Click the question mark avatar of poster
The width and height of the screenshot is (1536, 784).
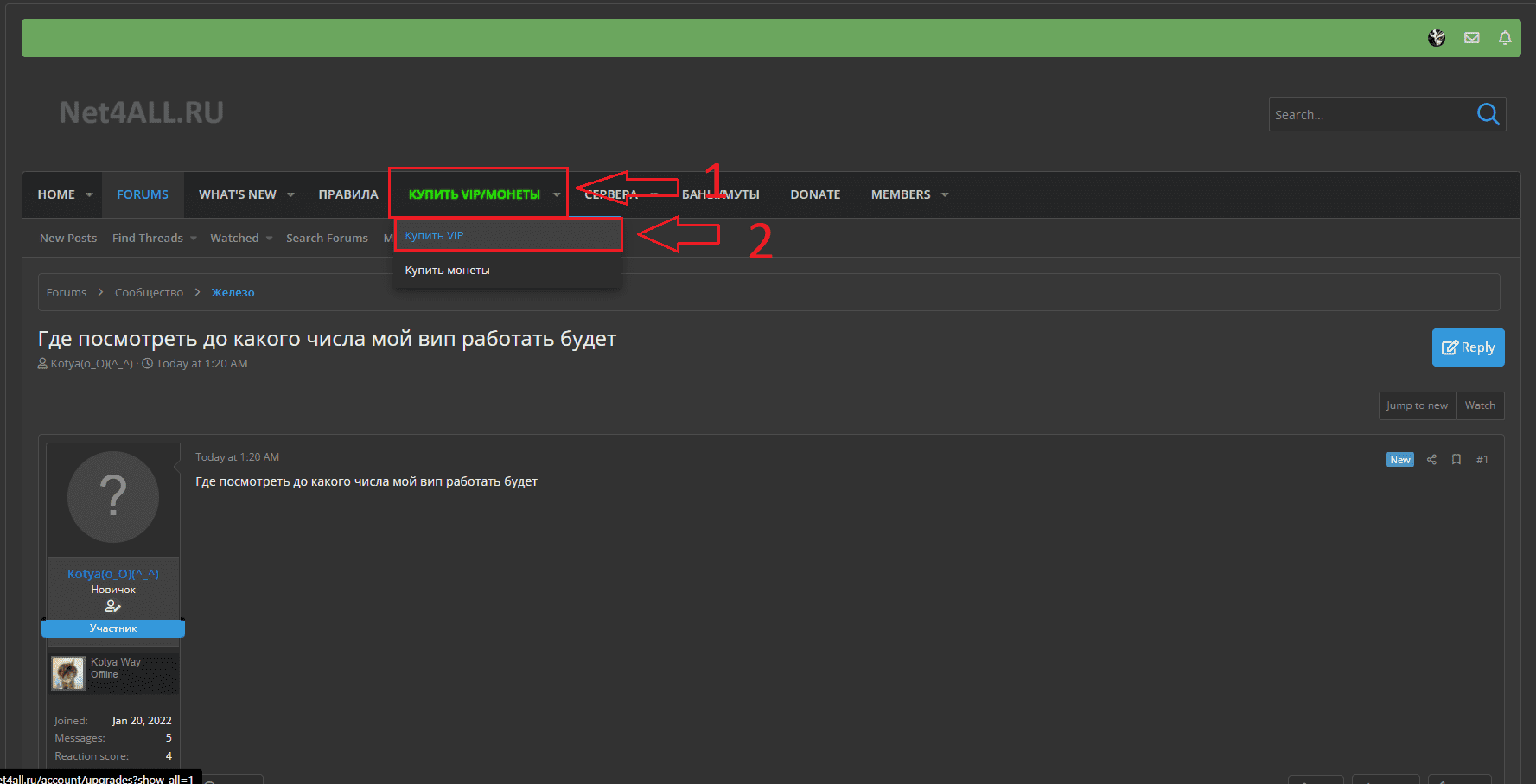(x=113, y=497)
